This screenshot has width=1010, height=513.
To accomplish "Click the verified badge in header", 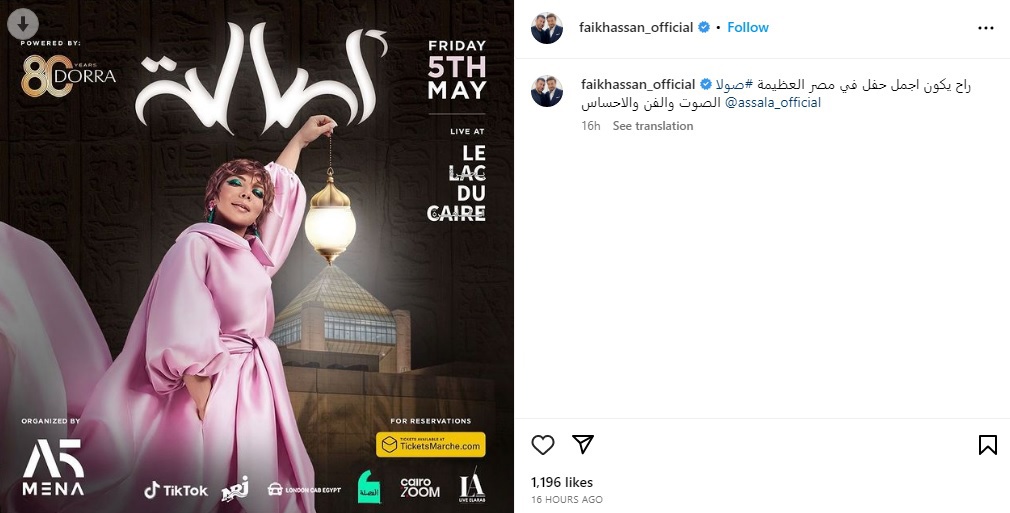I will pyautogui.click(x=704, y=27).
